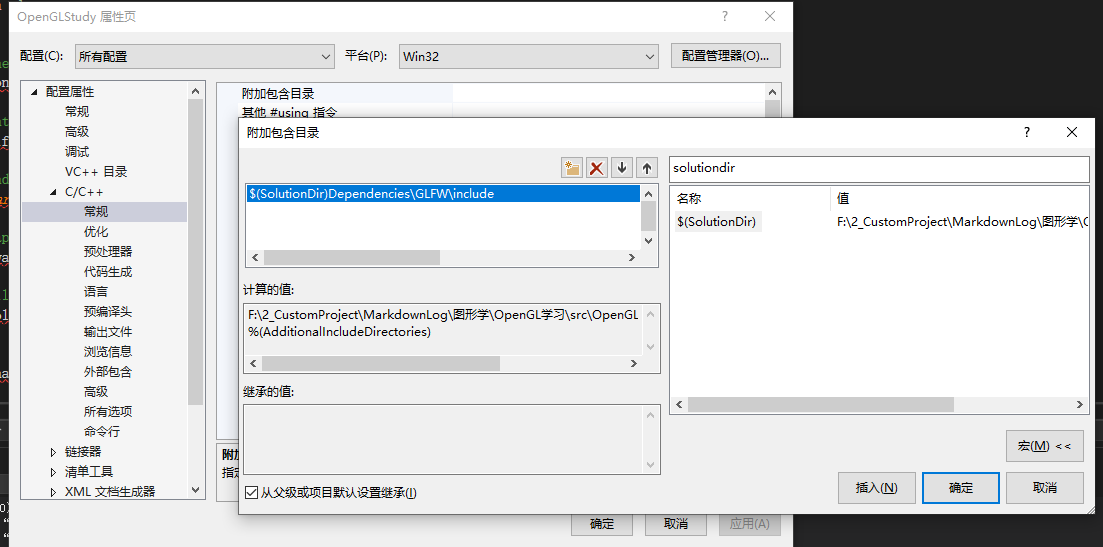Image resolution: width=1103 pixels, height=547 pixels.
Task: Open the 配置 dropdown showing 所有配置
Action: point(204,57)
